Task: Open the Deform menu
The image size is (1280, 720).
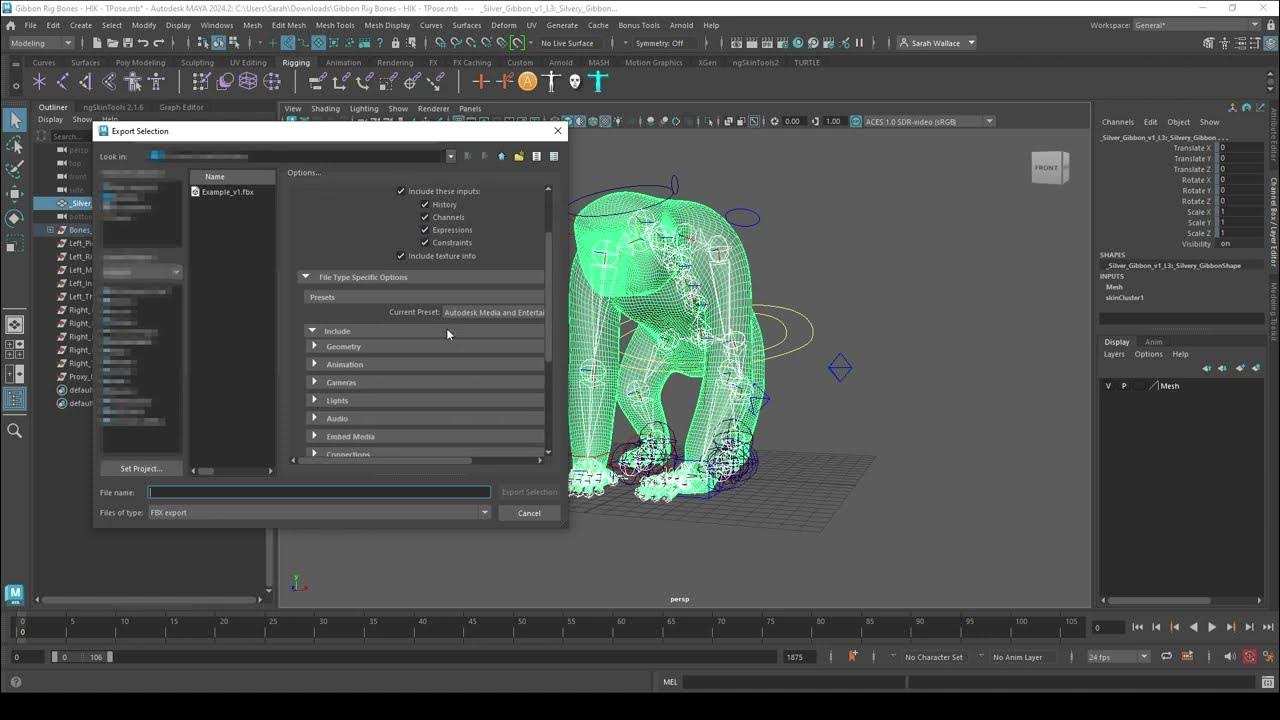Action: (504, 25)
